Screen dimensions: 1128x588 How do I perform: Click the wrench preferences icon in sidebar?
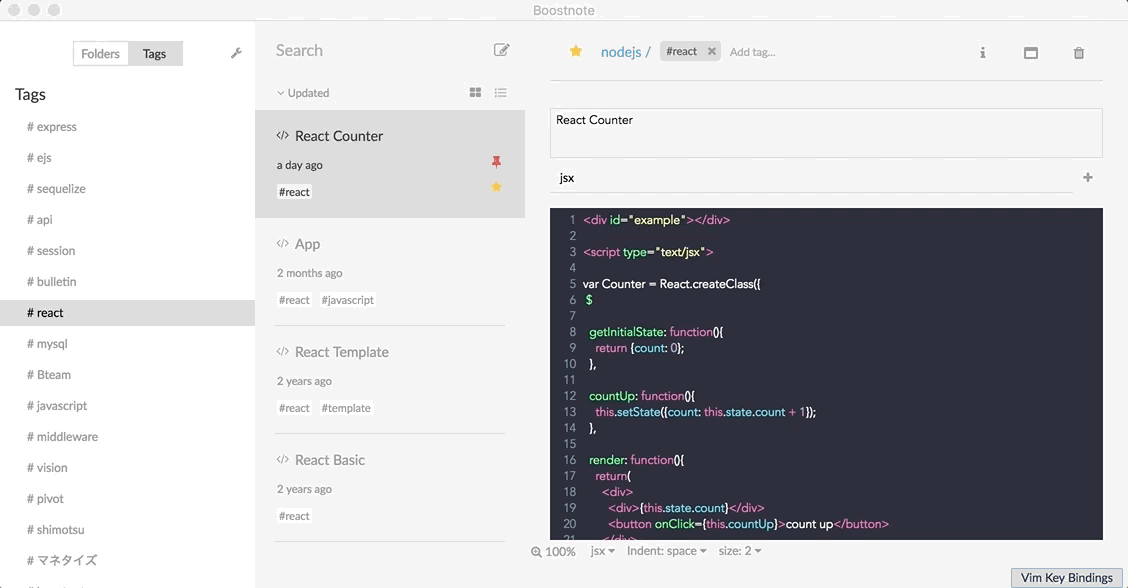tap(236, 53)
